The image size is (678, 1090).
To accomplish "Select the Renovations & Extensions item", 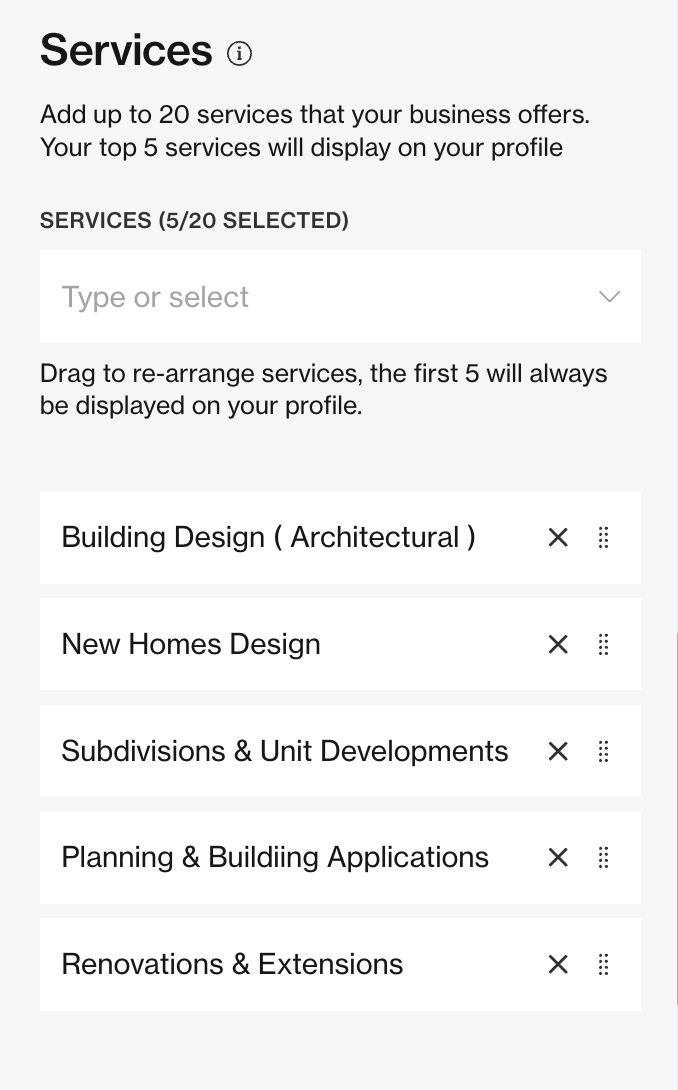I will click(232, 964).
